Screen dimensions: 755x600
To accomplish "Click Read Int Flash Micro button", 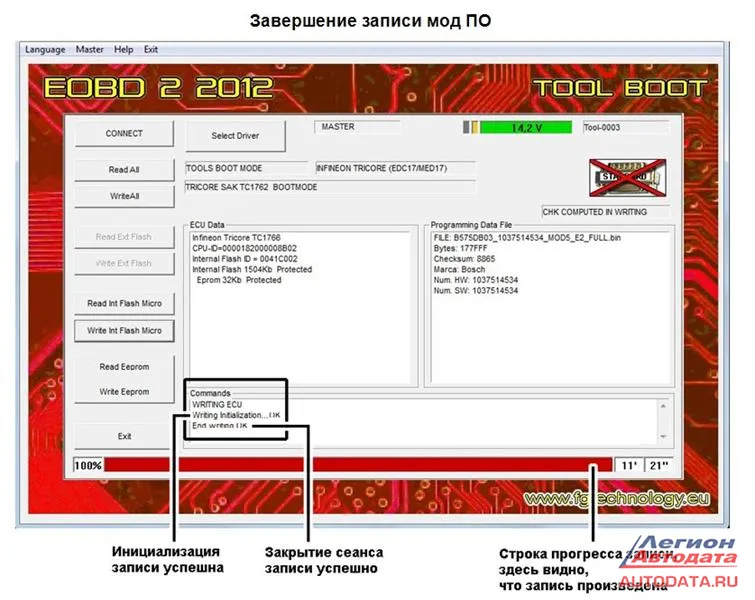I will pyautogui.click(x=124, y=303).
